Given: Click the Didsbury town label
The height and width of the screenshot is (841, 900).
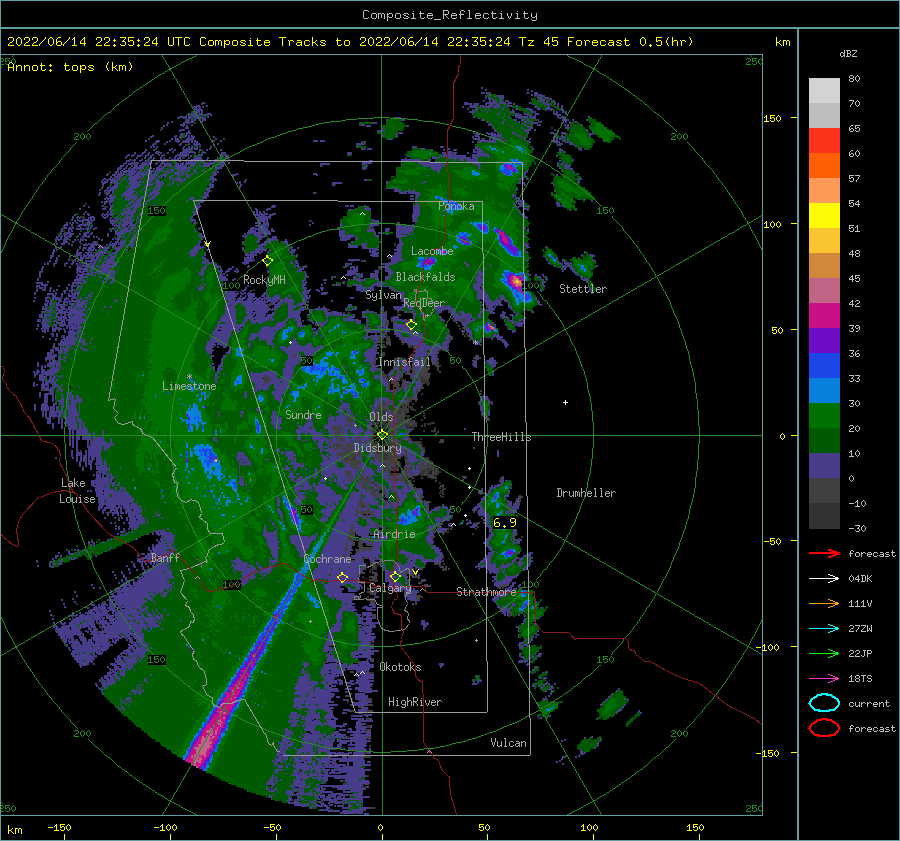Looking at the screenshot, I should (x=377, y=448).
